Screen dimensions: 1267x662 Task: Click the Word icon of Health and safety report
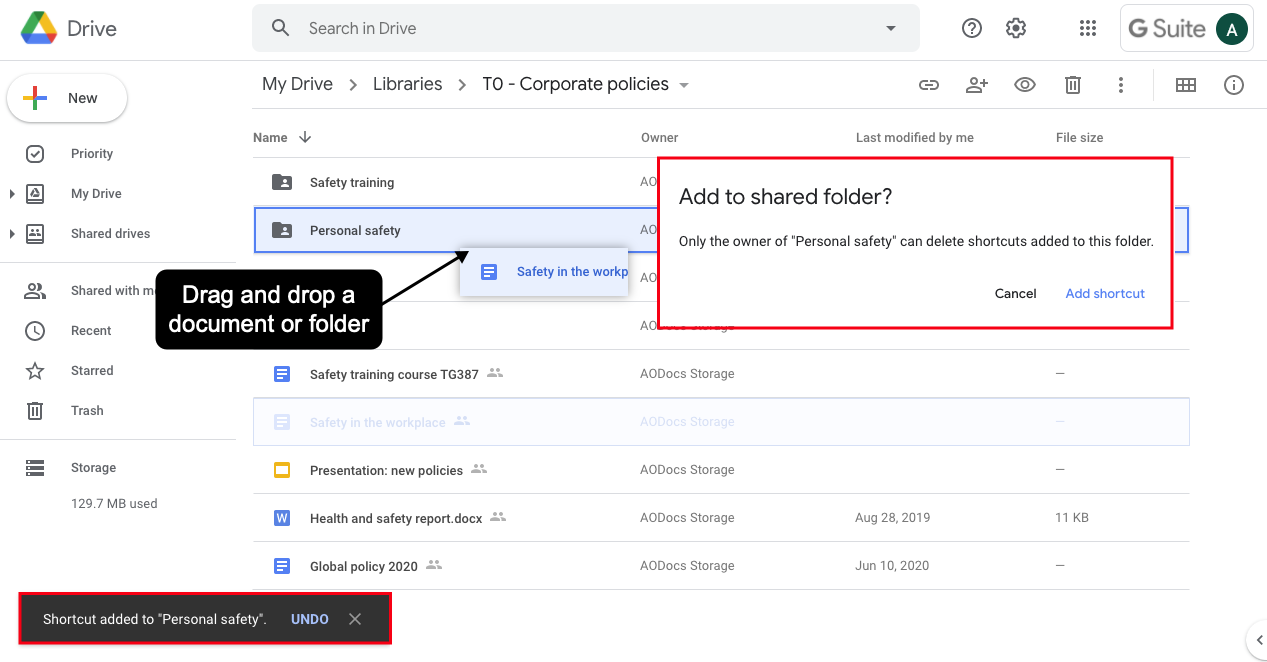(282, 518)
